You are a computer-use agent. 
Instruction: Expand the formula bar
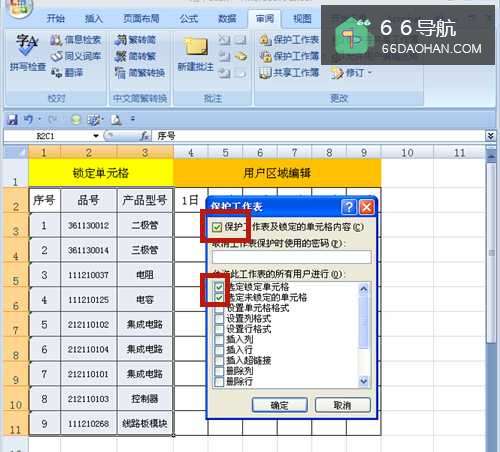coord(490,136)
